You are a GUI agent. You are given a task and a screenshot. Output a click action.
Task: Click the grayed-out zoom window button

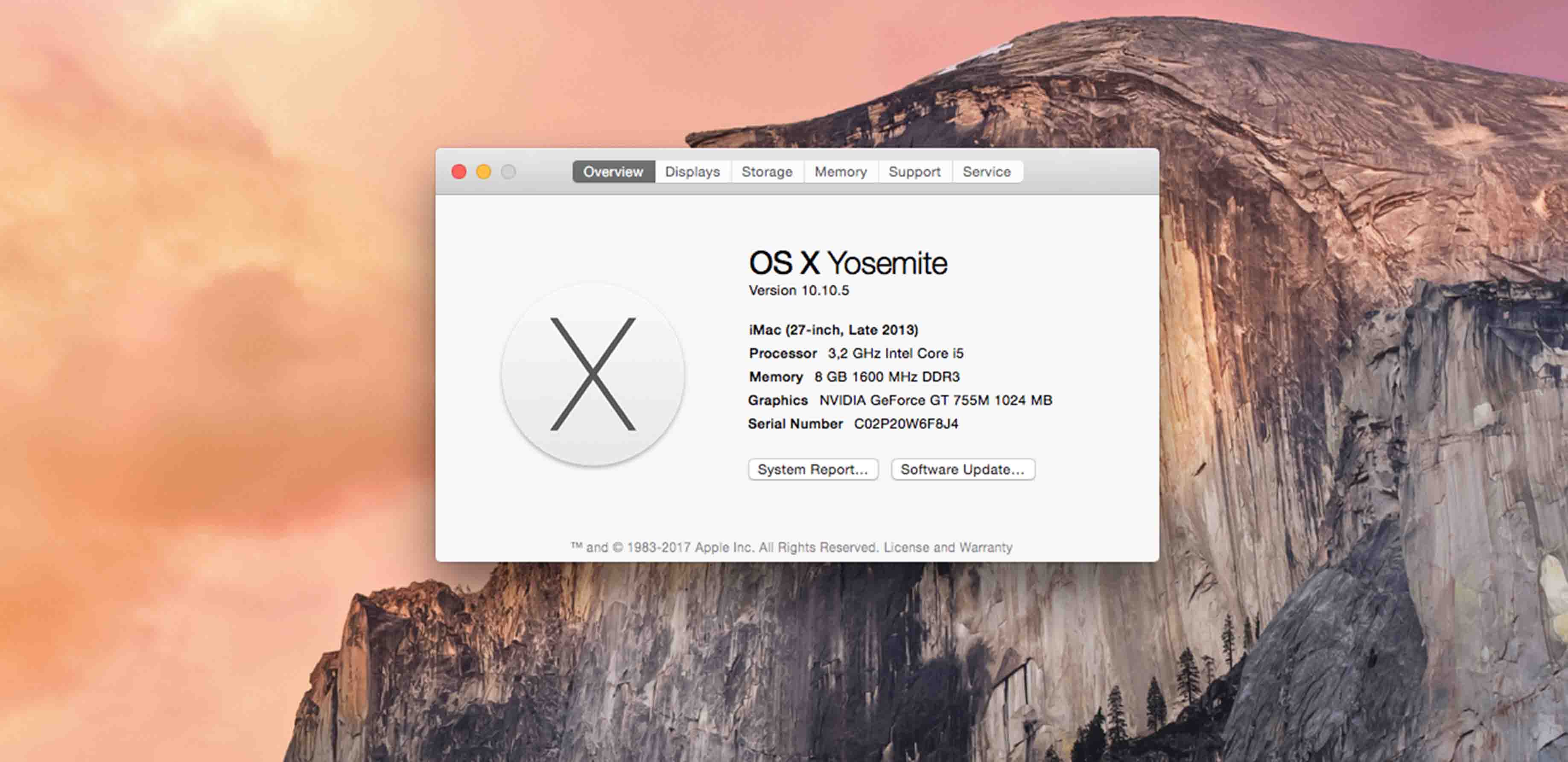coord(508,172)
